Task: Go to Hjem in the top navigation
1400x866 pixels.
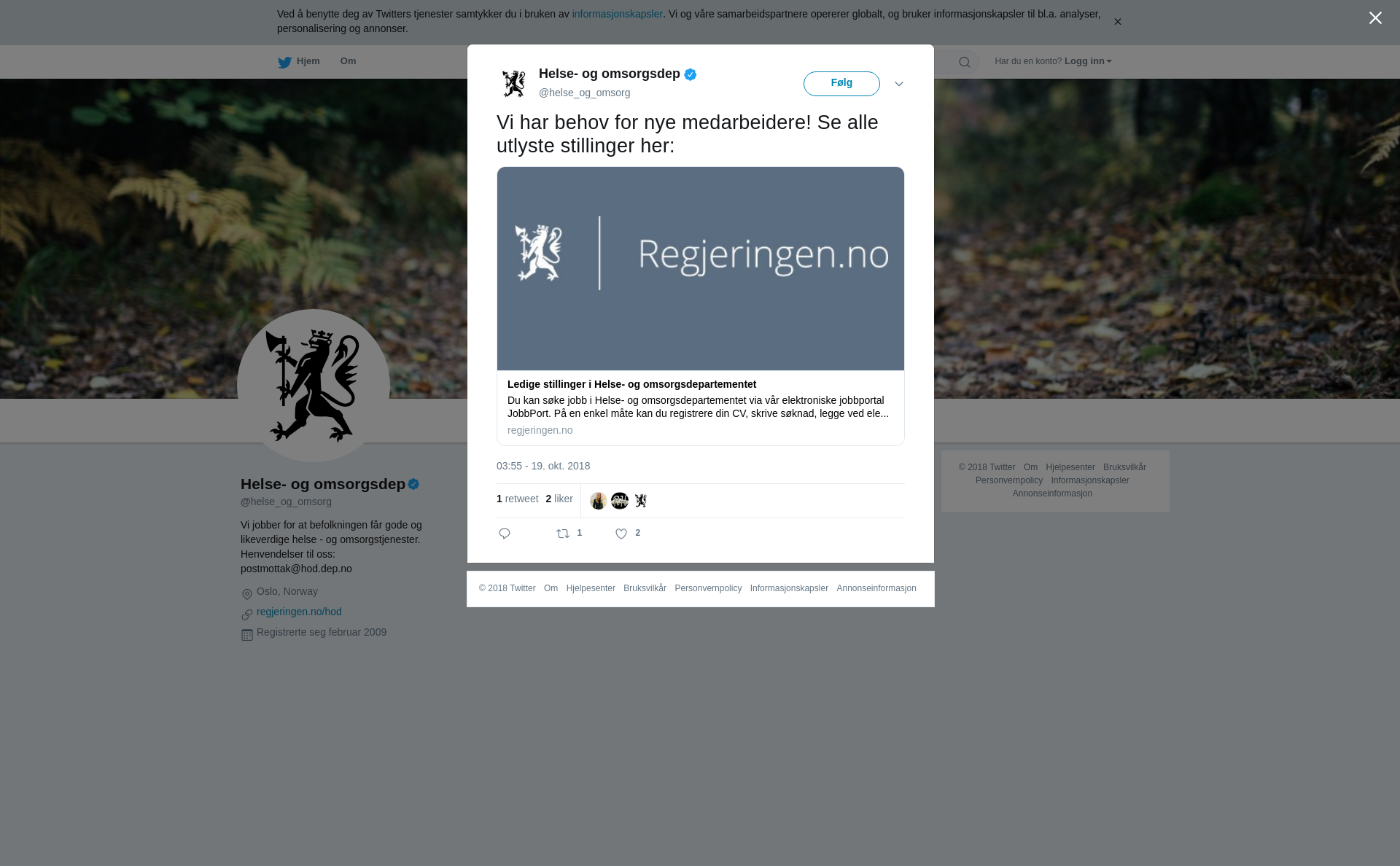Action: click(299, 61)
